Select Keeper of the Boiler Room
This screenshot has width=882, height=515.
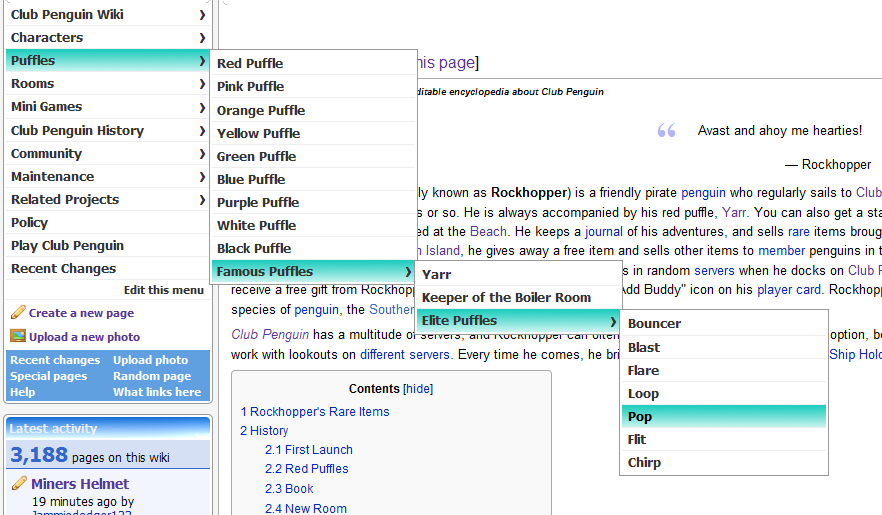click(518, 297)
